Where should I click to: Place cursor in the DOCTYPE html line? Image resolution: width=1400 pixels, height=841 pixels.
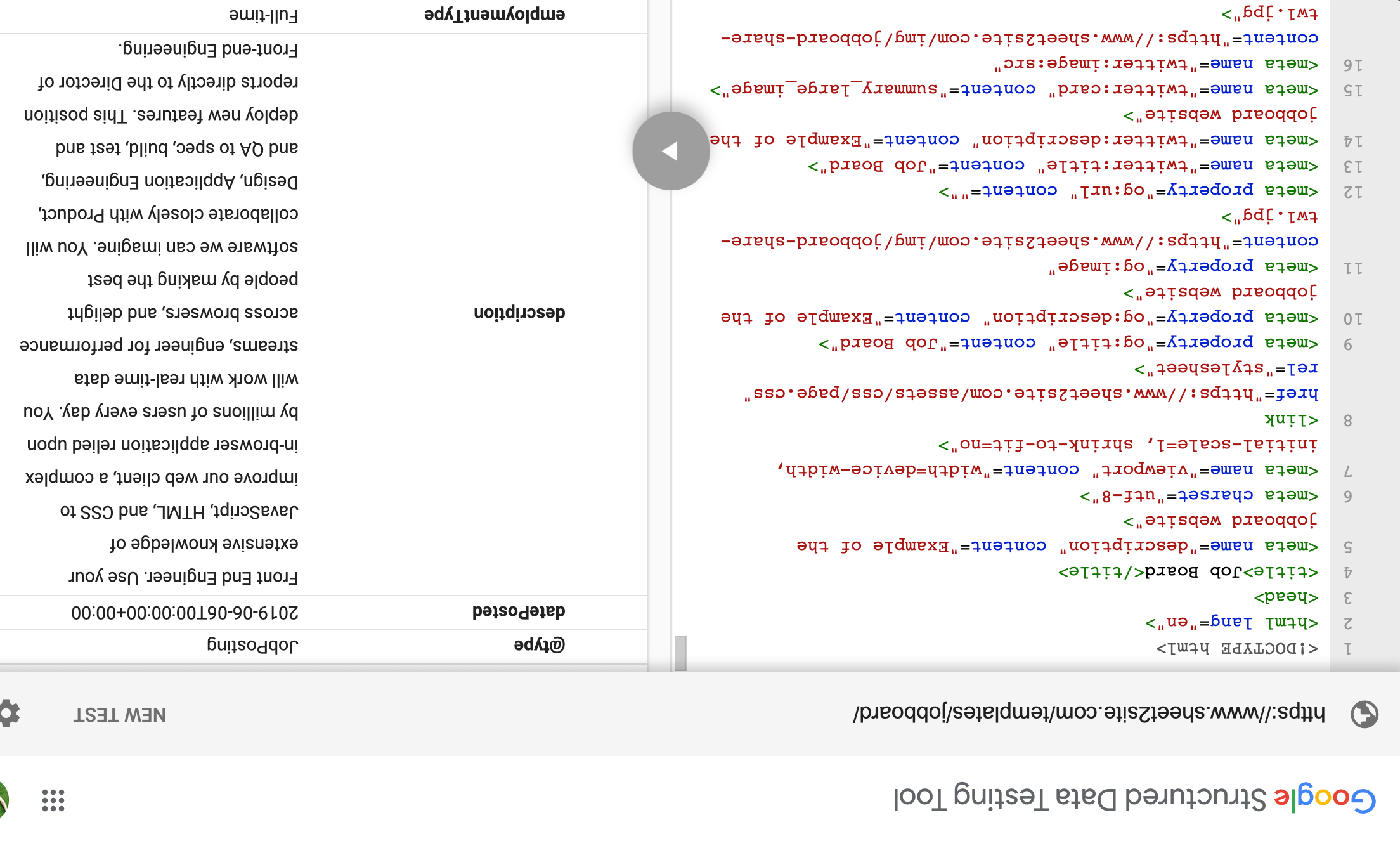pyautogui.click(x=1236, y=648)
